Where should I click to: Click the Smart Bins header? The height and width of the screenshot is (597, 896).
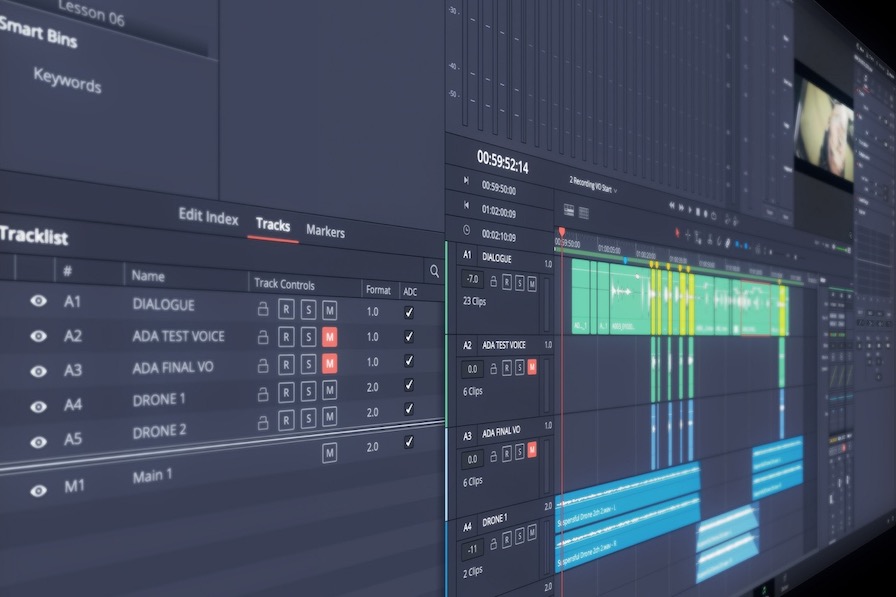pyautogui.click(x=38, y=33)
